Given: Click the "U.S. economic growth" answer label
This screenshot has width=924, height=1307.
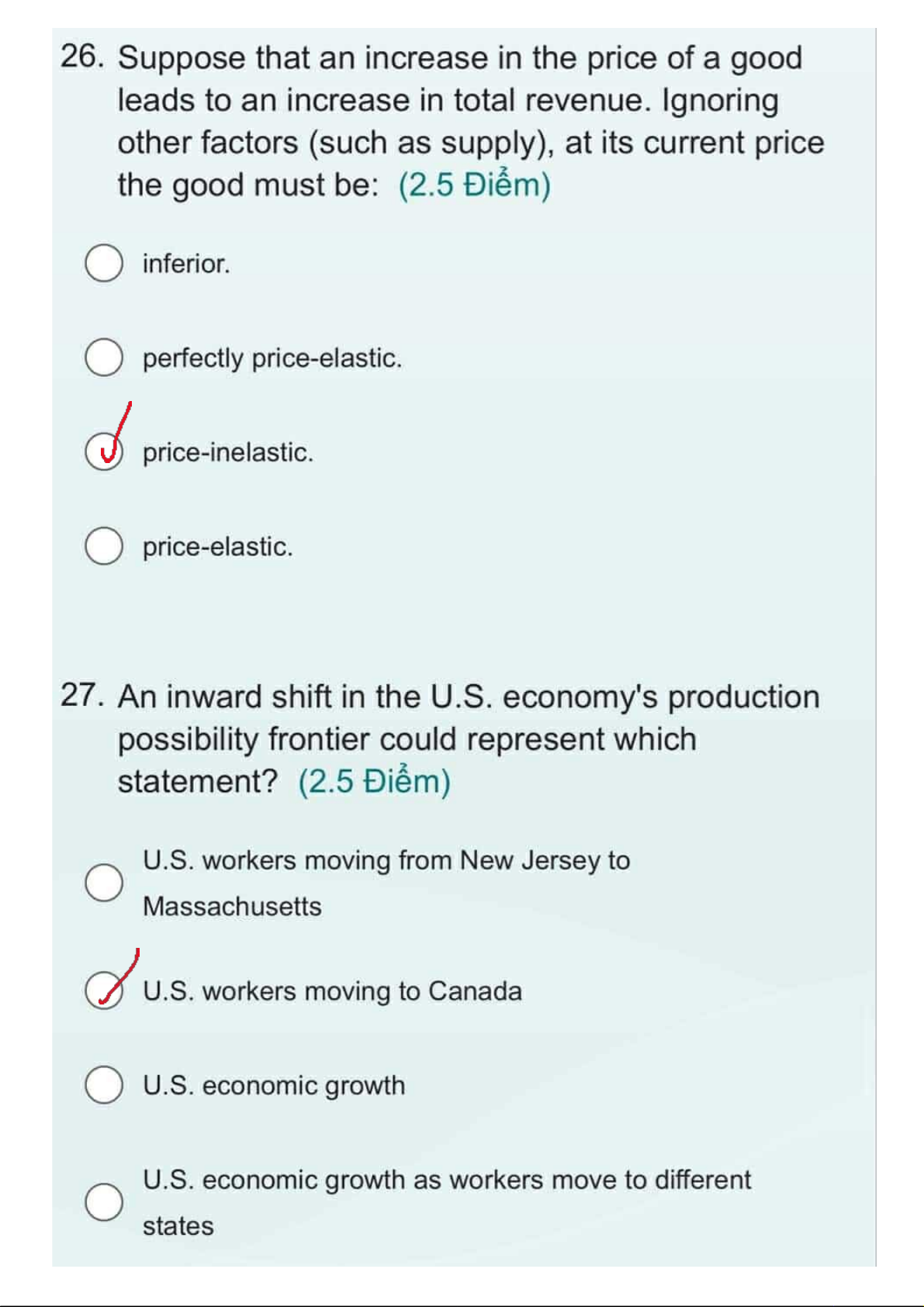Looking at the screenshot, I should point(274,1085).
